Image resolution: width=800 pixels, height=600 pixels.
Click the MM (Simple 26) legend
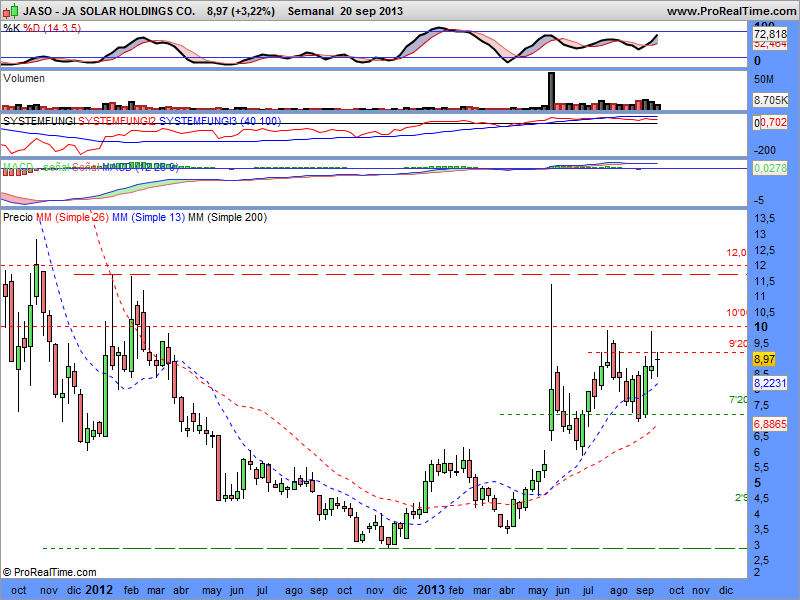[72, 217]
